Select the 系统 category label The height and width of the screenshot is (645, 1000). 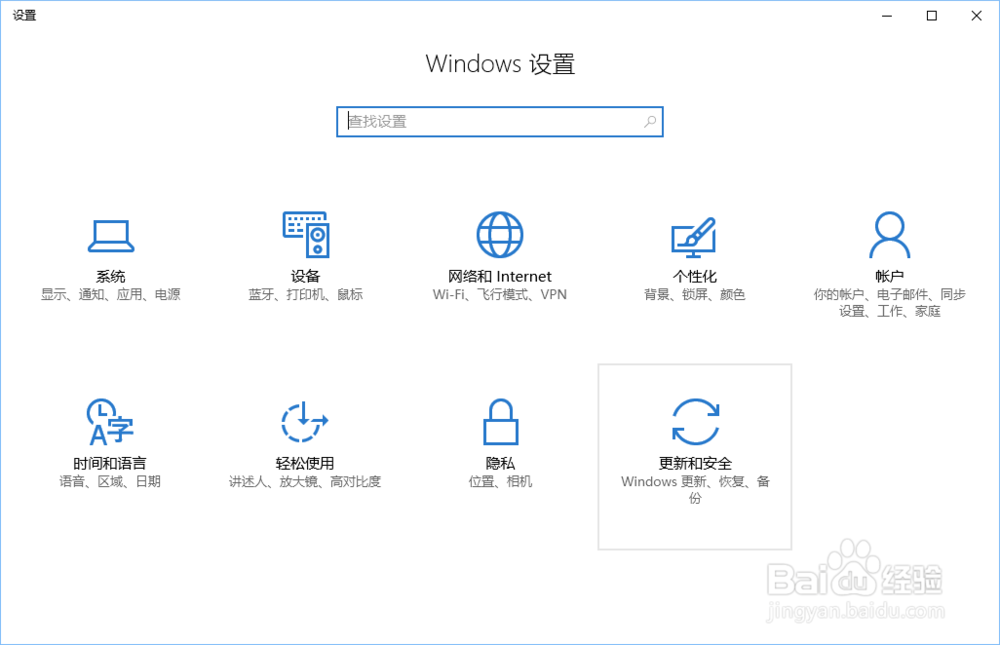(x=110, y=276)
